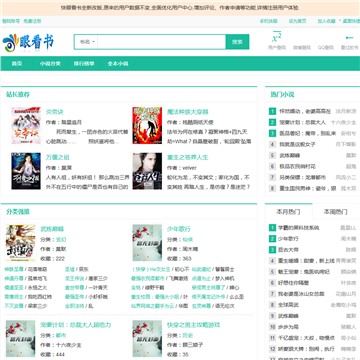Click the 武炼巅峰 cover in 分类强推

pyautogui.click(x=21, y=243)
